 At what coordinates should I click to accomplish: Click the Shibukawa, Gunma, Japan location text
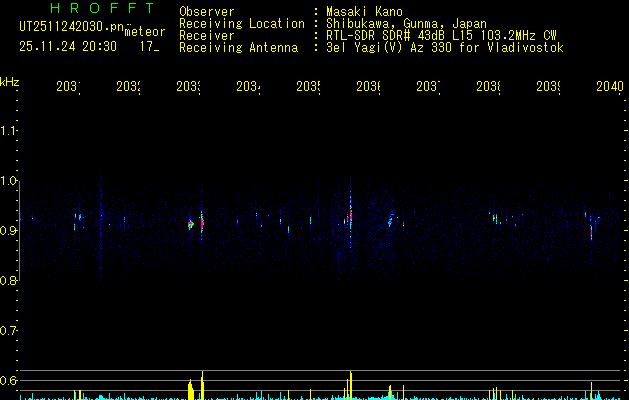[x=406, y=24]
